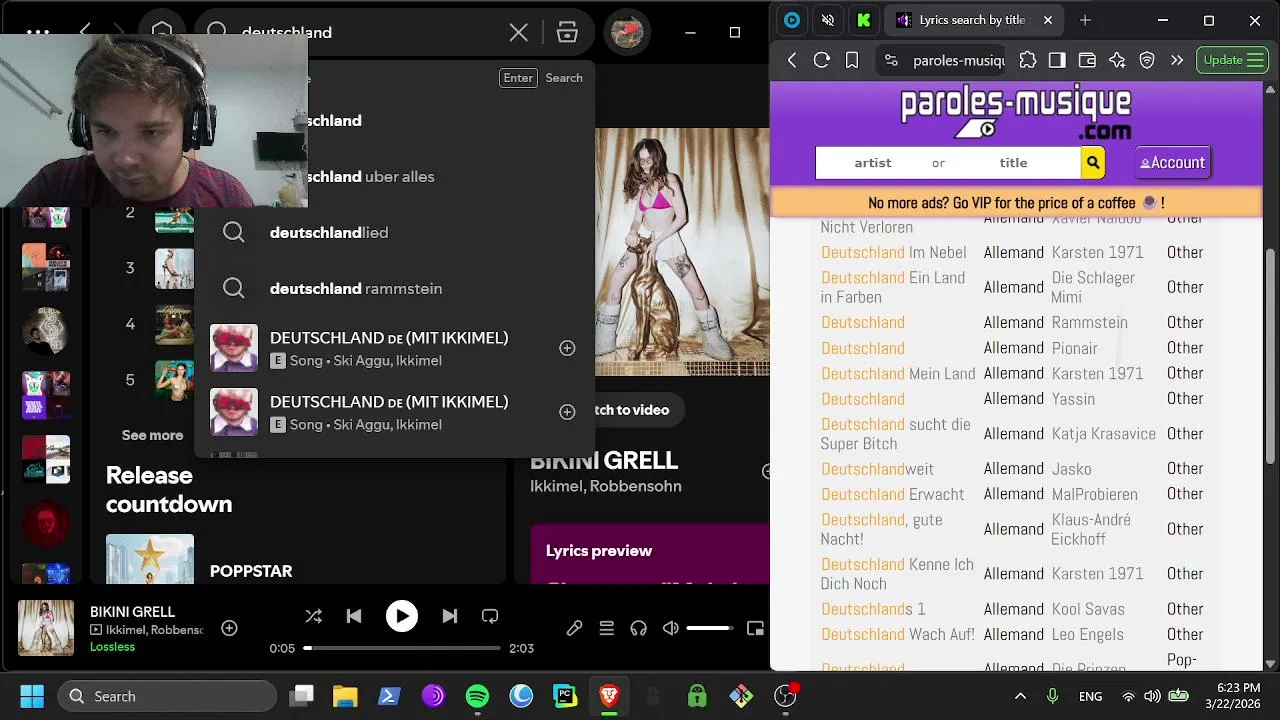Click BIKINI GRELL album art in player bar
The image size is (1280, 720).
click(x=46, y=628)
